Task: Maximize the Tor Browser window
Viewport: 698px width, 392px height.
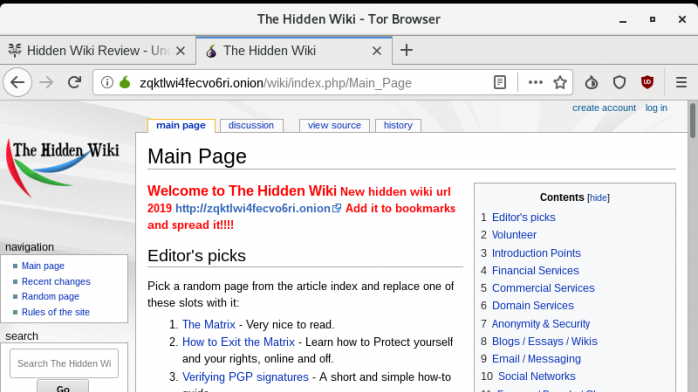Action: pyautogui.click(x=652, y=20)
